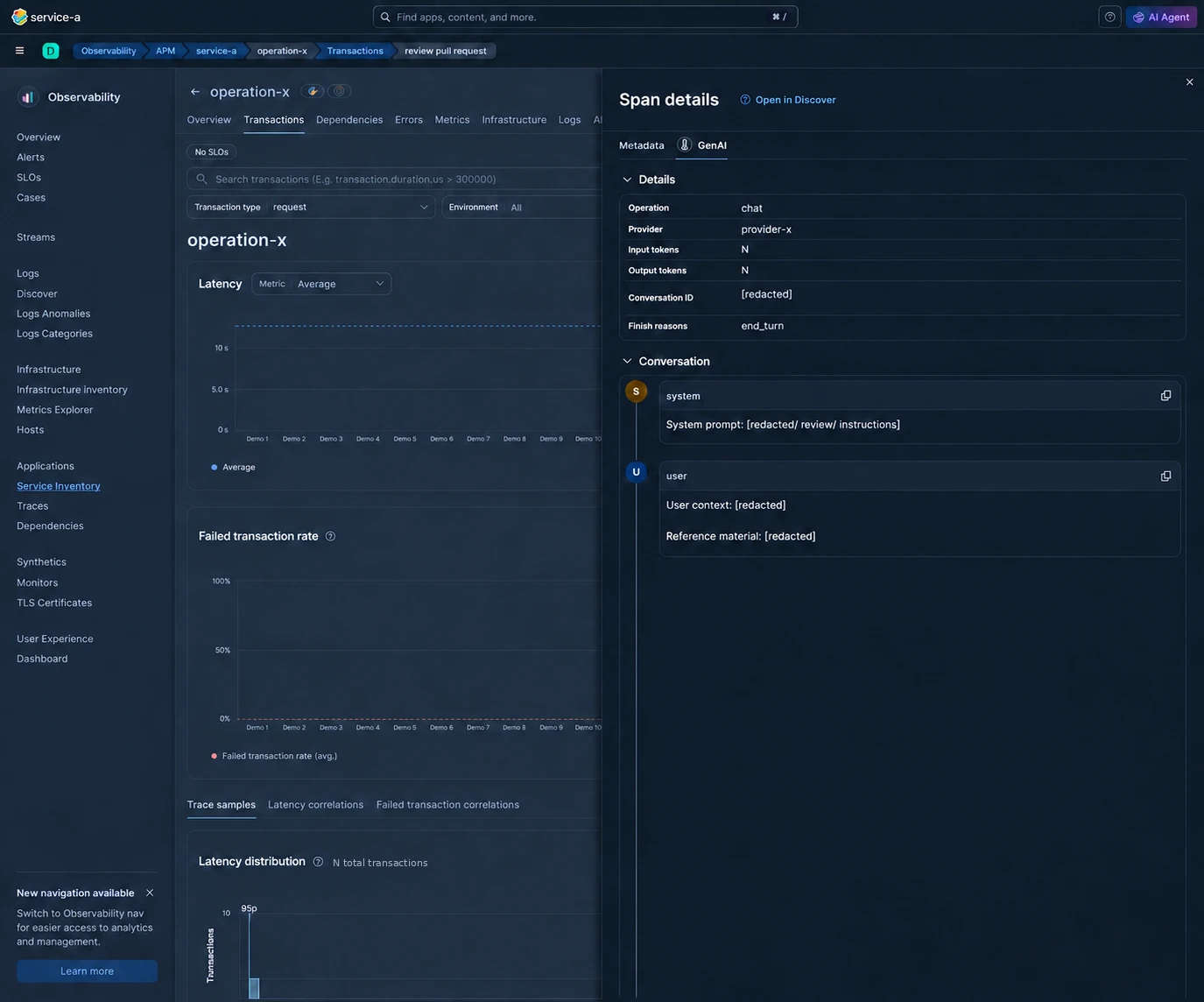Click the yellow agent badge next to operation-x

pyautogui.click(x=313, y=91)
